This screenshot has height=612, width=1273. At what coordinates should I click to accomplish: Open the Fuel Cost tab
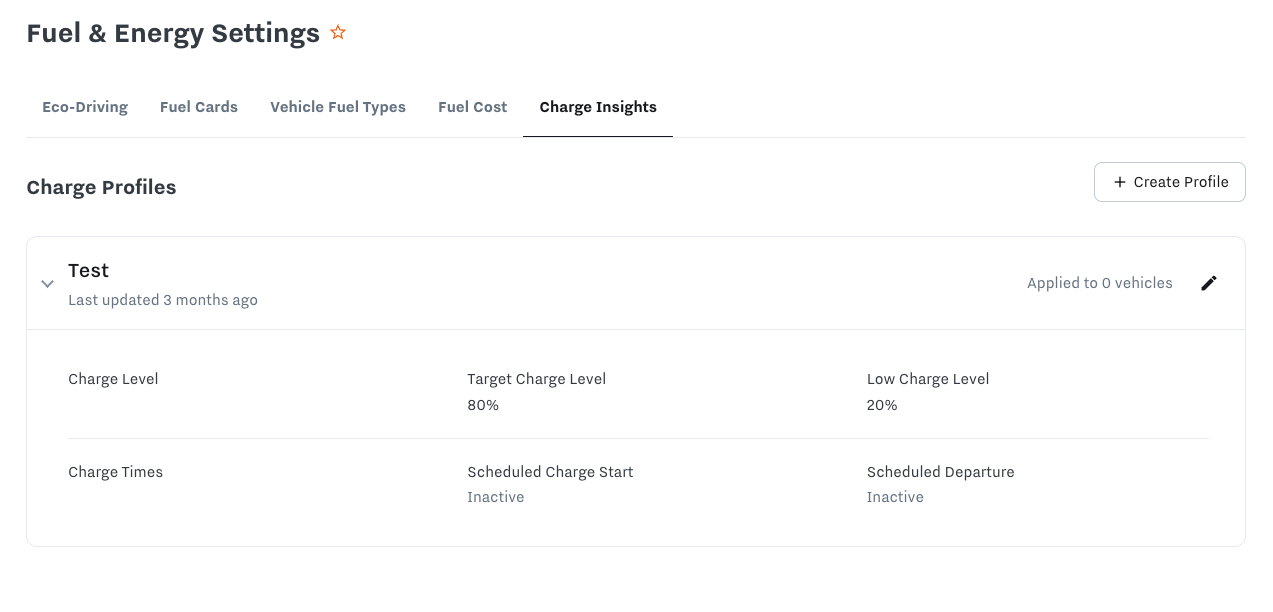pyautogui.click(x=472, y=107)
